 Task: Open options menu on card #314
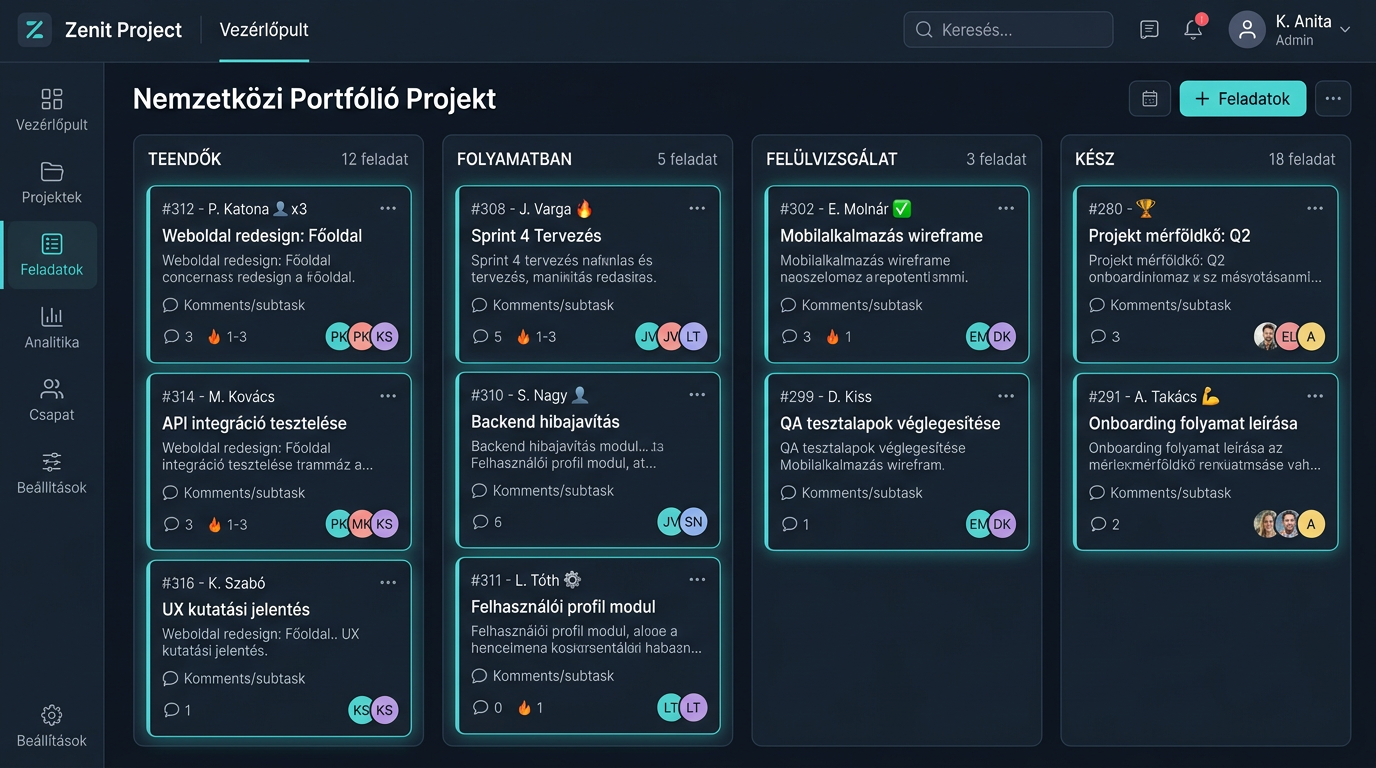point(388,396)
